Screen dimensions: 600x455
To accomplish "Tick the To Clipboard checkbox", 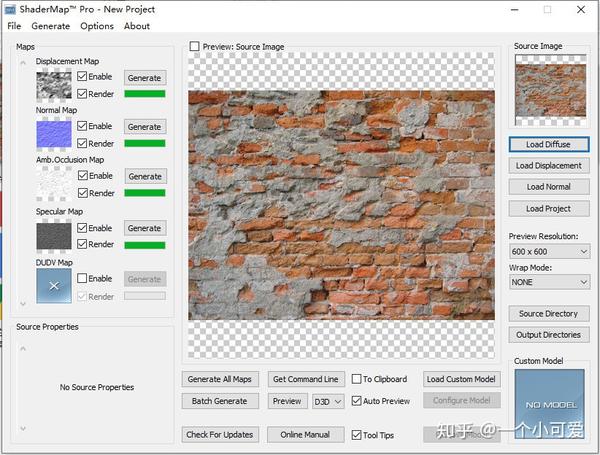I will 356,379.
